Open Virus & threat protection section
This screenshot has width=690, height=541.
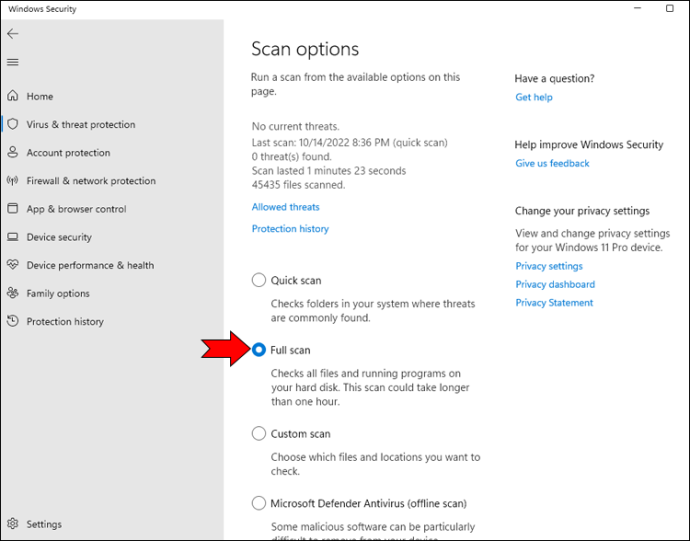tap(81, 125)
